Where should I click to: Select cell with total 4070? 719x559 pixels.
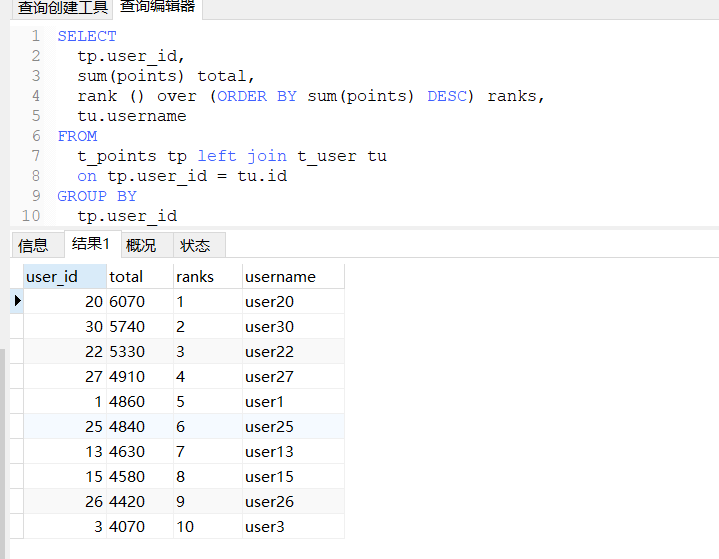(x=140, y=526)
